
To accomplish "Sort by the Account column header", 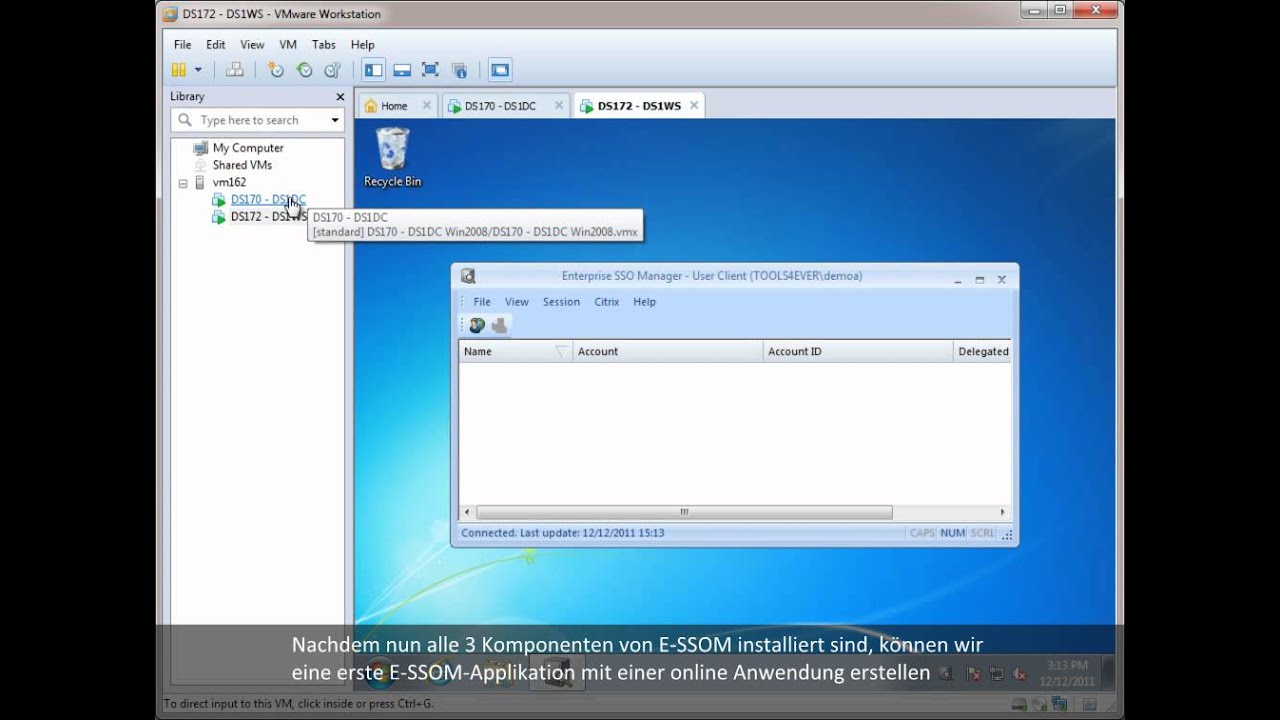I will pyautogui.click(x=668, y=351).
